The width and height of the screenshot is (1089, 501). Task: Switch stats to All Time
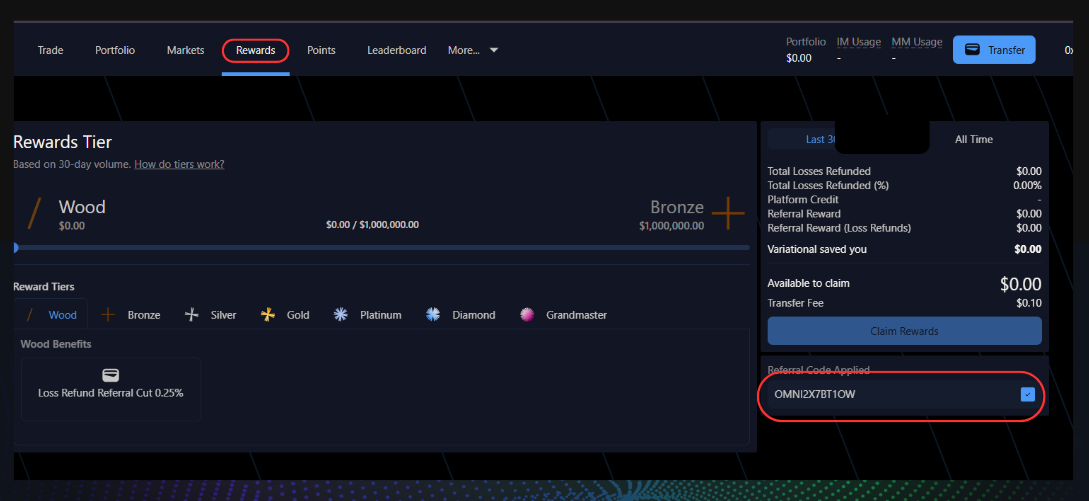974,139
